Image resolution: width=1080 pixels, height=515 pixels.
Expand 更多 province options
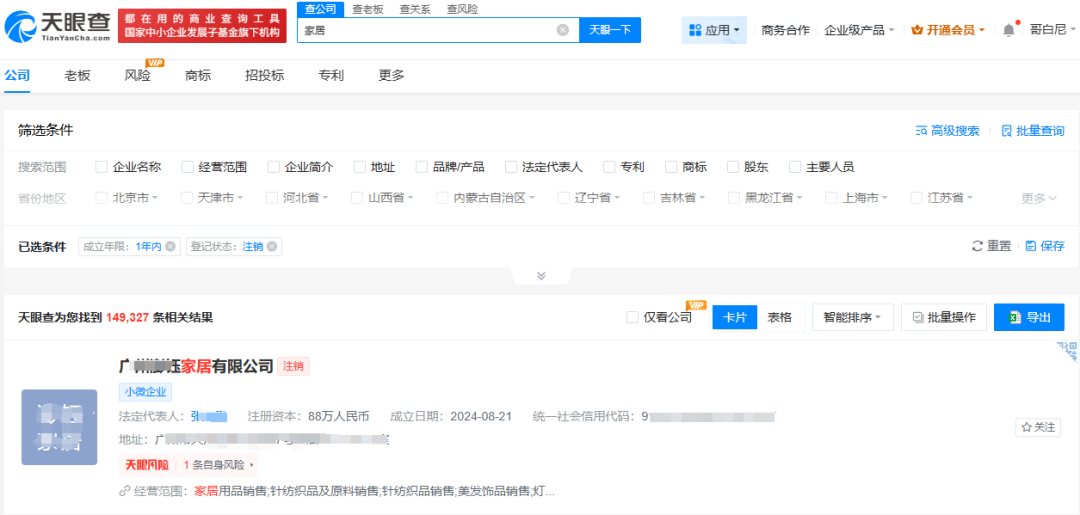click(x=1038, y=198)
